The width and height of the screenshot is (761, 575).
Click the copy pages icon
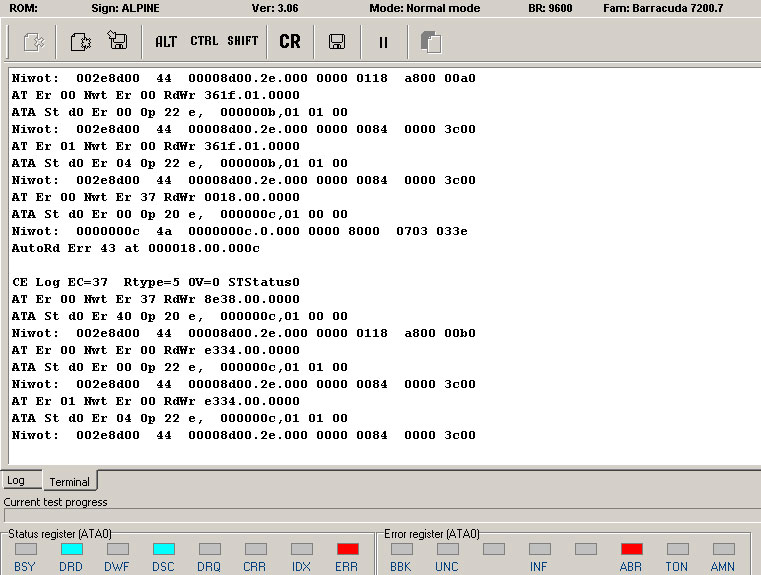click(x=431, y=42)
